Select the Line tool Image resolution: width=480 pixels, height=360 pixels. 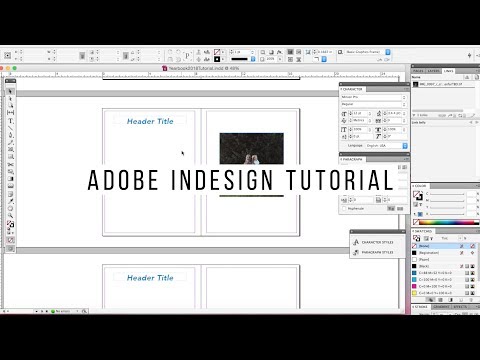(x=10, y=128)
